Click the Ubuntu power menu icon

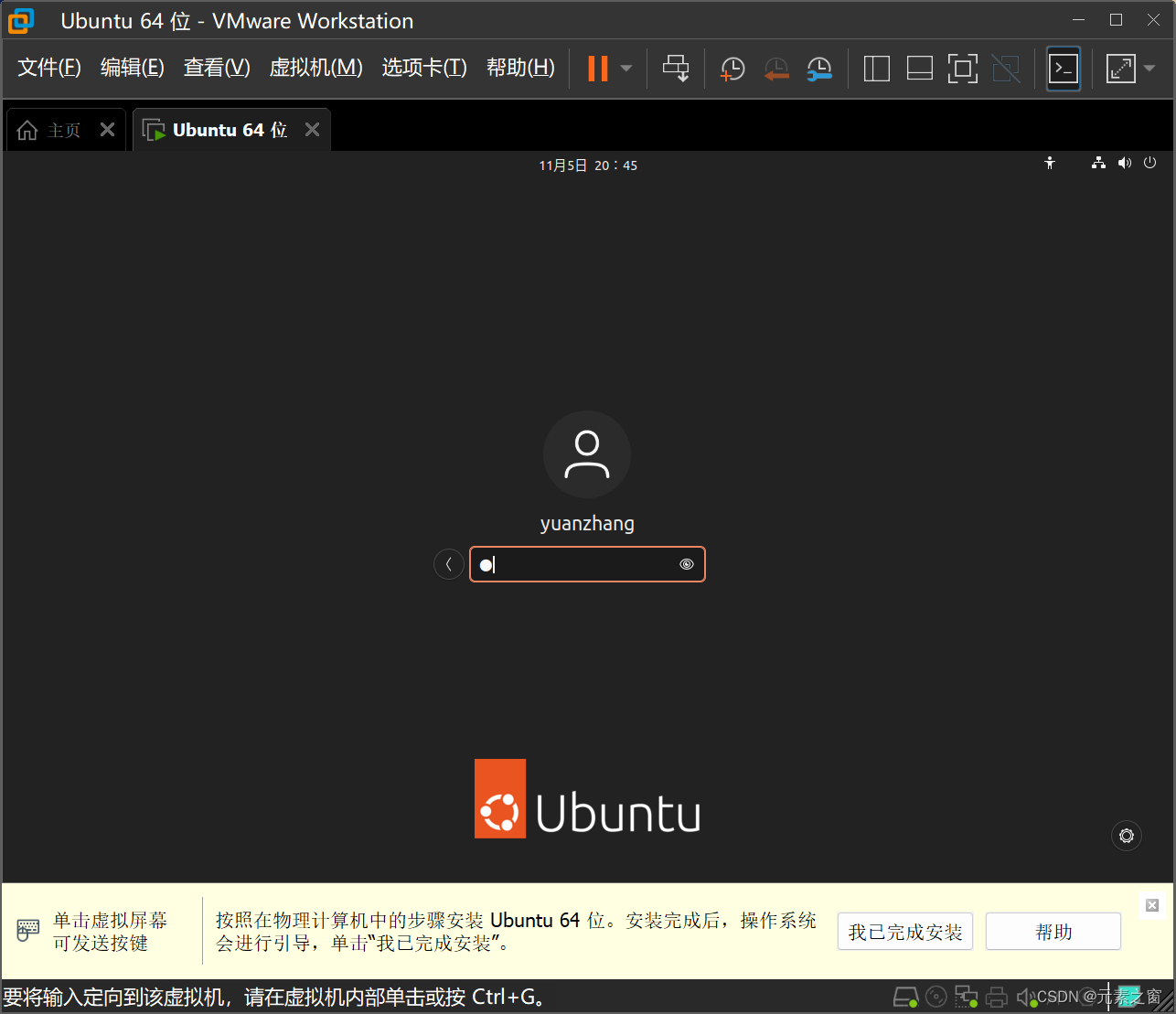coord(1150,163)
